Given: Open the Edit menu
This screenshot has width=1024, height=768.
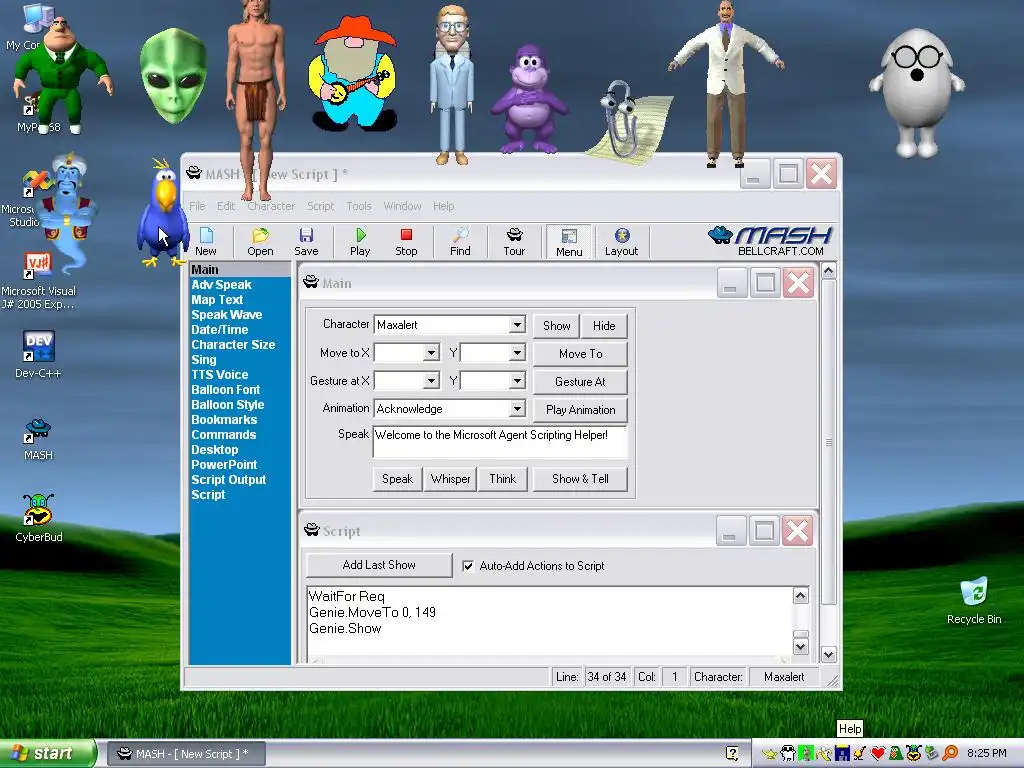Looking at the screenshot, I should [x=226, y=206].
